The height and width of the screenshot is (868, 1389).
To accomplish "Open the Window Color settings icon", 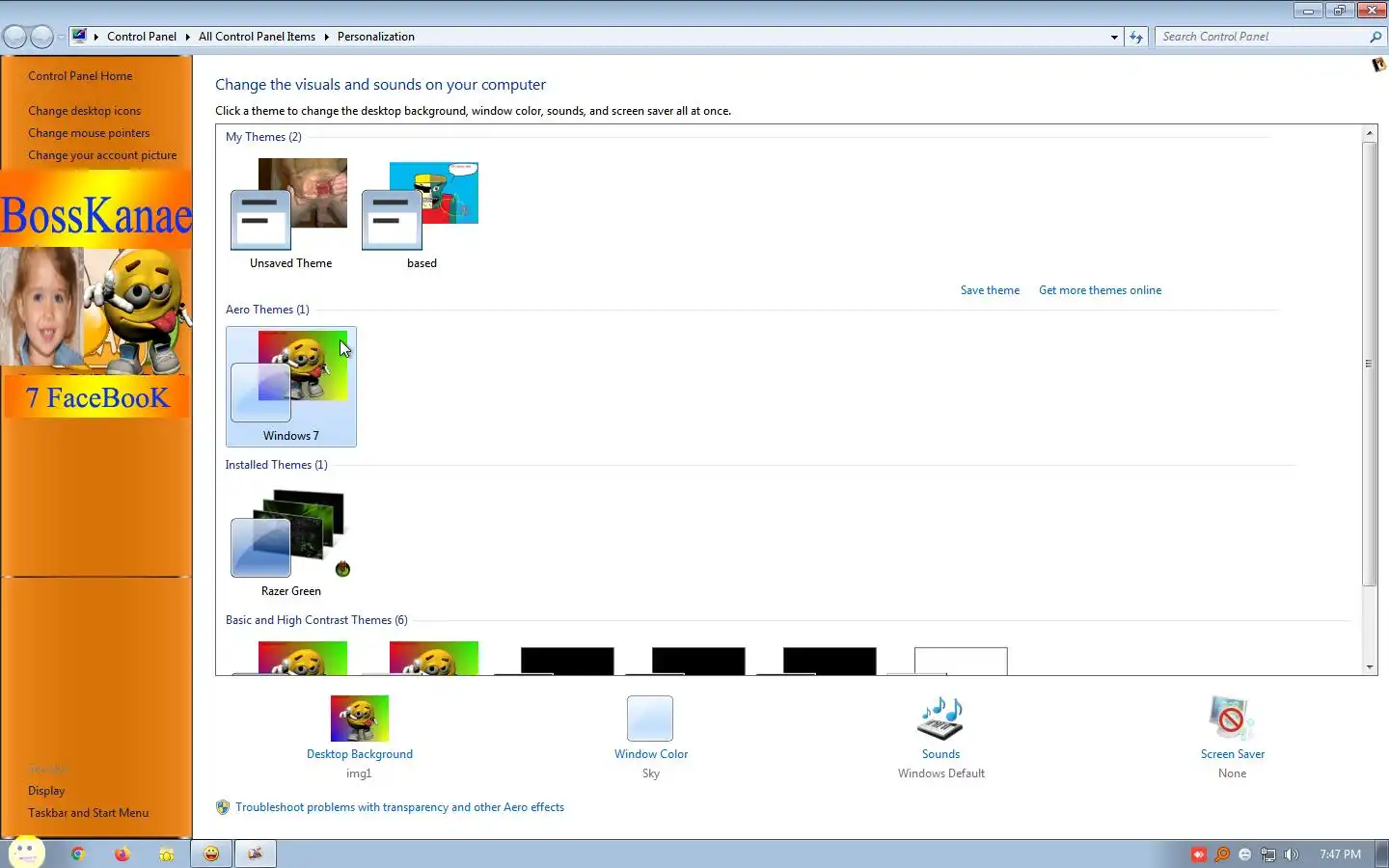I will pyautogui.click(x=650, y=719).
